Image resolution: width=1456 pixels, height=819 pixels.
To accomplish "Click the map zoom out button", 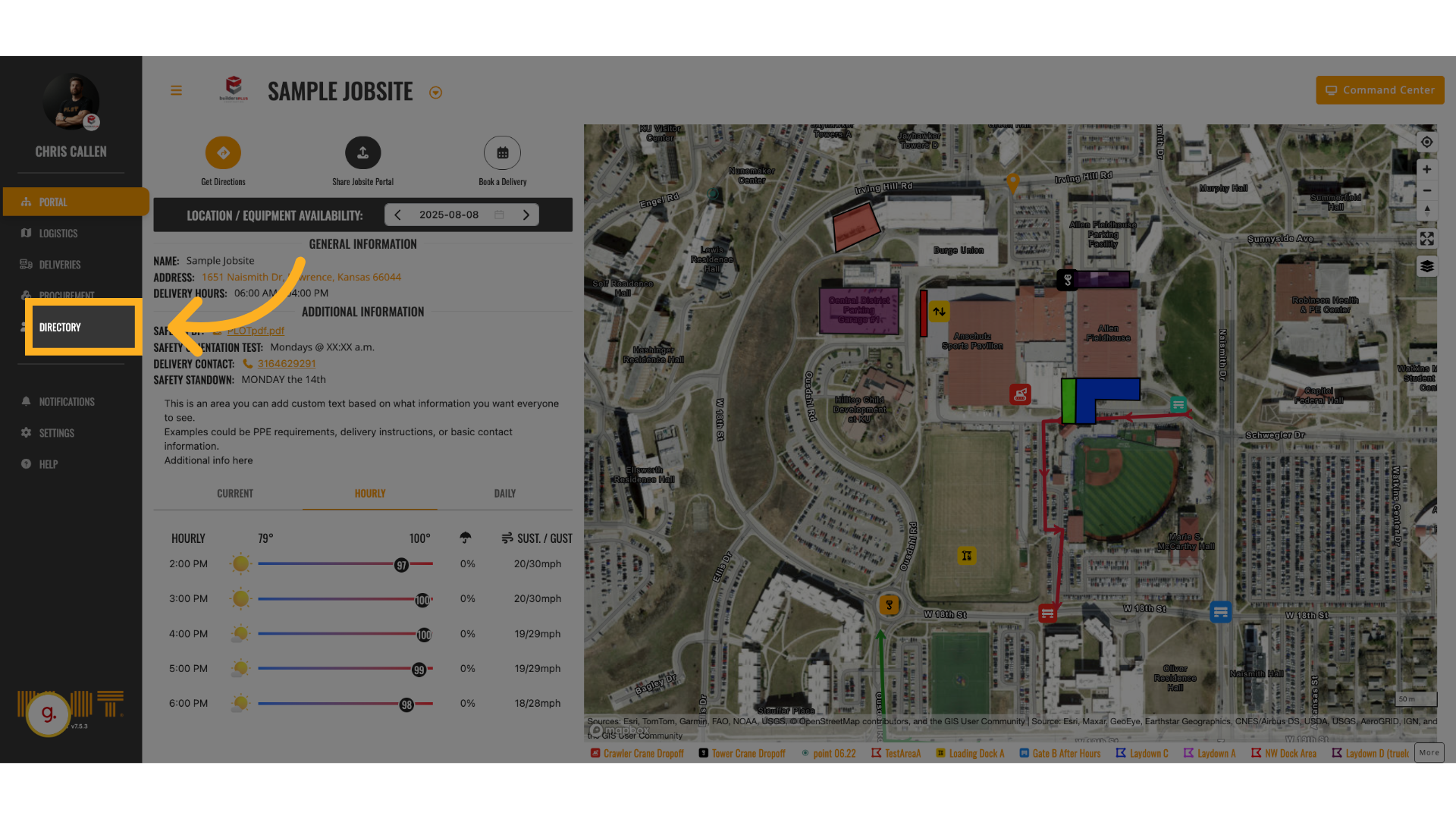I will pos(1426,190).
